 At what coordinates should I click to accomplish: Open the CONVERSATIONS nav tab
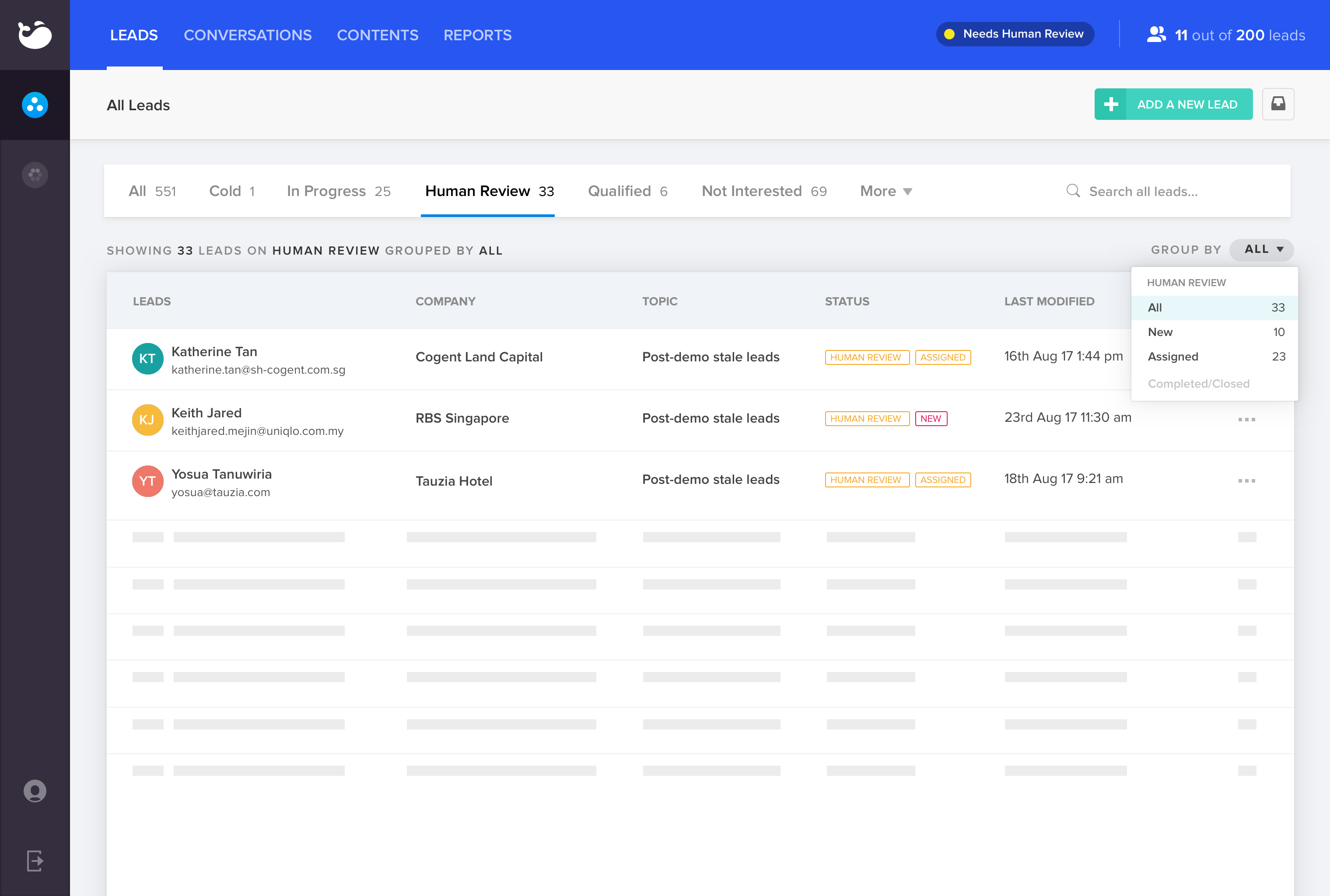(248, 35)
